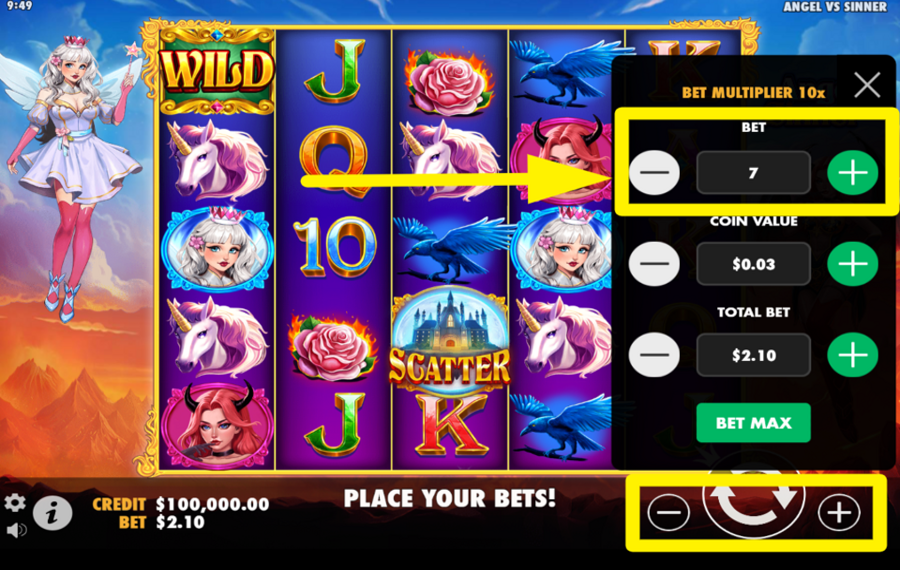This screenshot has width=900, height=570.
Task: Increase the Bet value with plus
Action: (852, 173)
